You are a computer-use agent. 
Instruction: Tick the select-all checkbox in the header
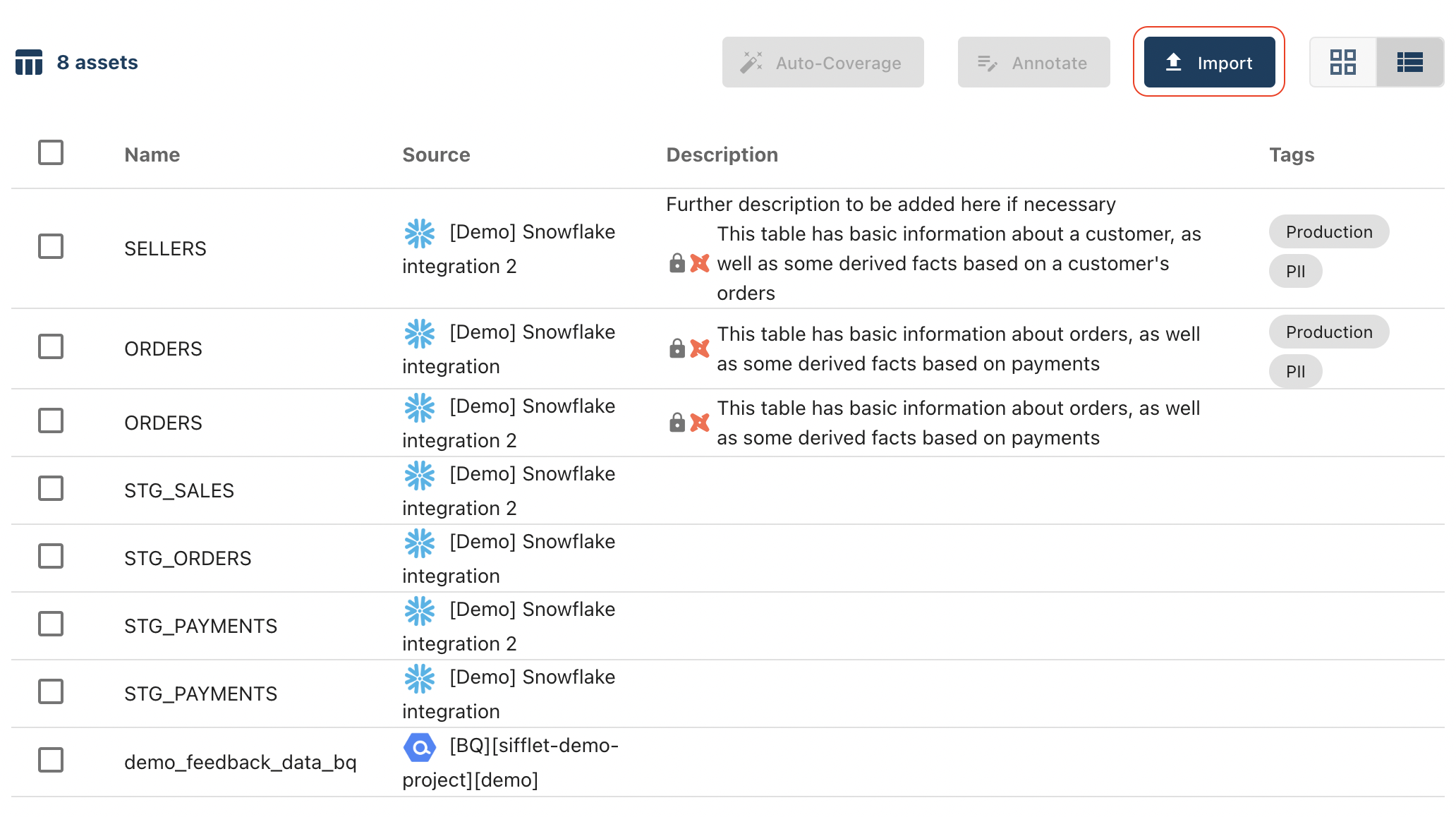[x=51, y=152]
